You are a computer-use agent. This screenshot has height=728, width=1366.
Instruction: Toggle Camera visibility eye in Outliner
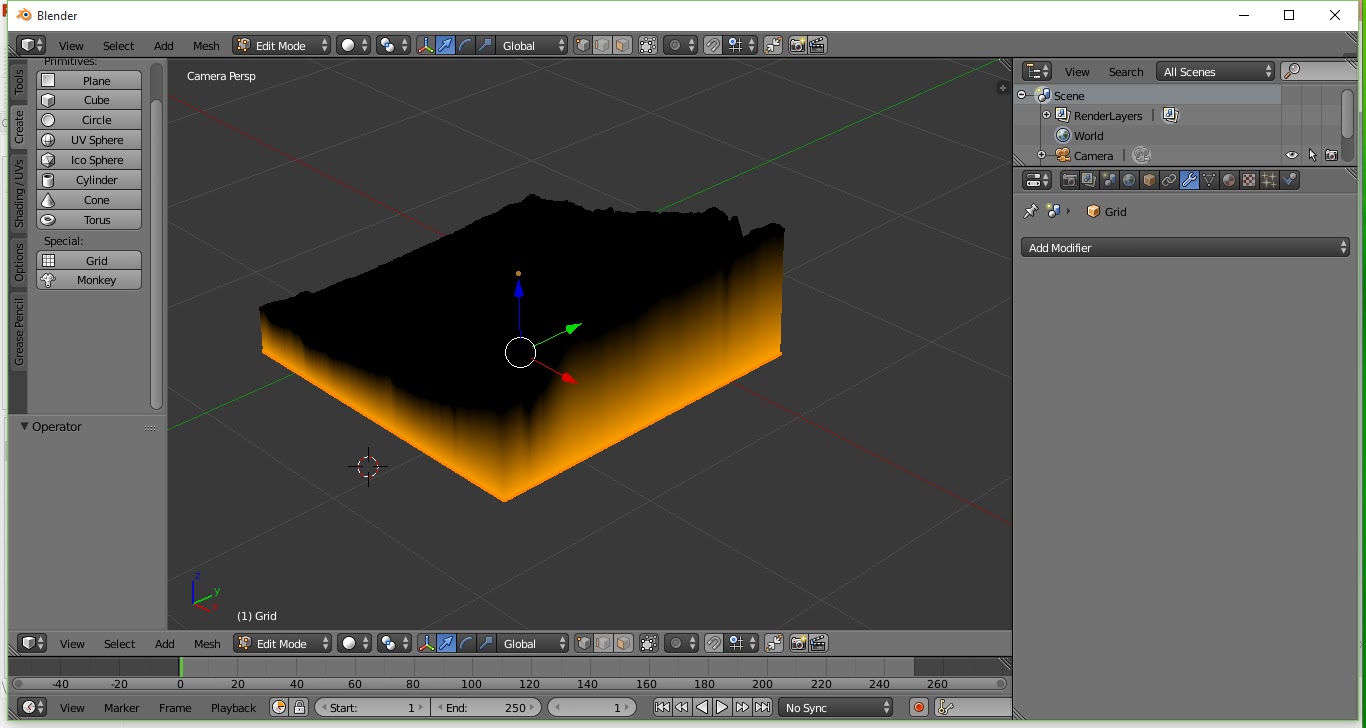1292,155
